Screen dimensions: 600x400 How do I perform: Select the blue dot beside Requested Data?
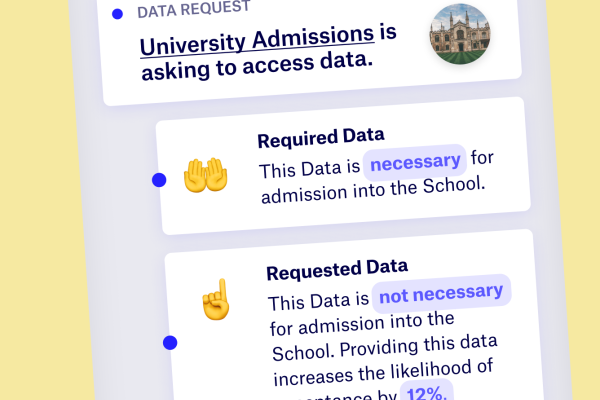click(170, 343)
